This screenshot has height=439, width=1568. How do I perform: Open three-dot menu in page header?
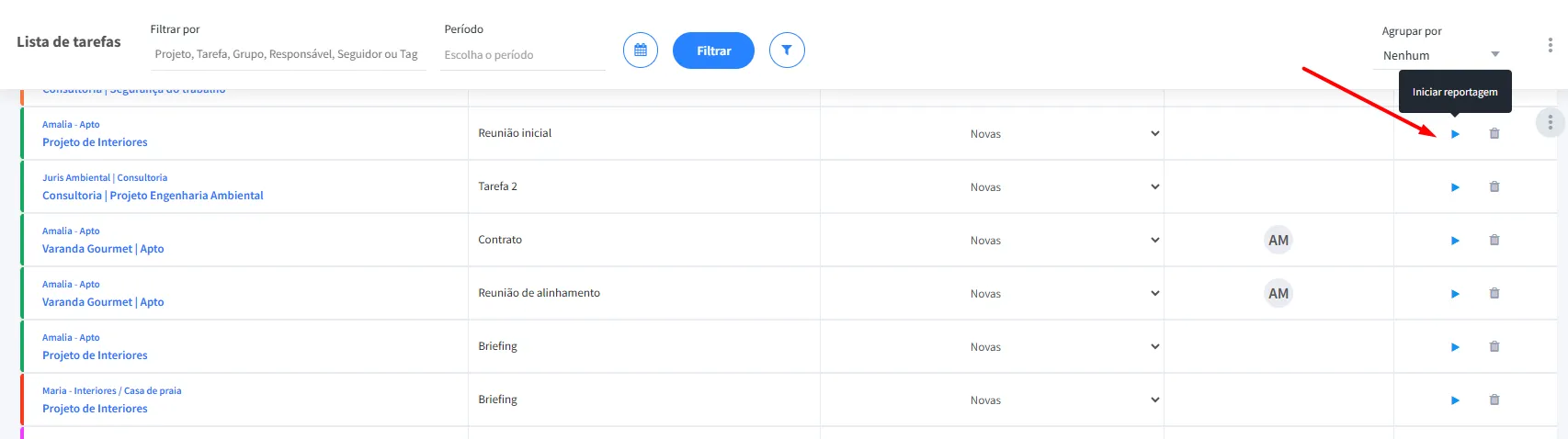(x=1551, y=46)
